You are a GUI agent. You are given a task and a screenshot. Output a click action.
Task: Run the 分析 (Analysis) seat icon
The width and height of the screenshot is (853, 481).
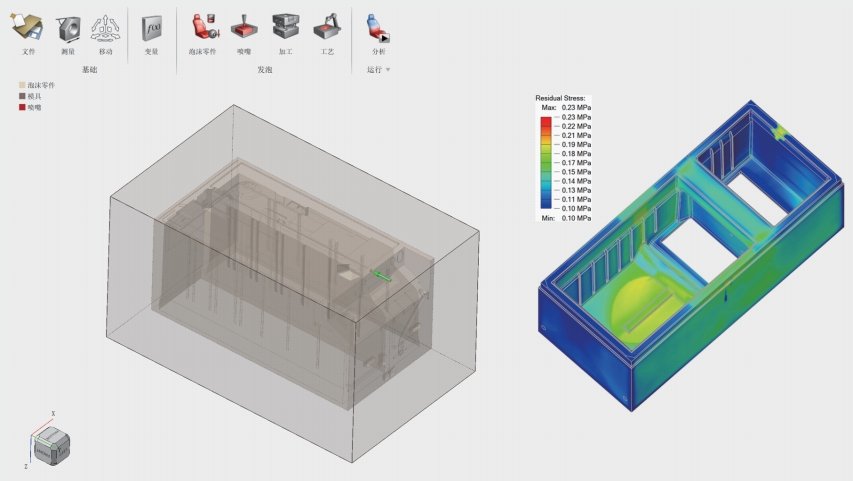(x=378, y=29)
